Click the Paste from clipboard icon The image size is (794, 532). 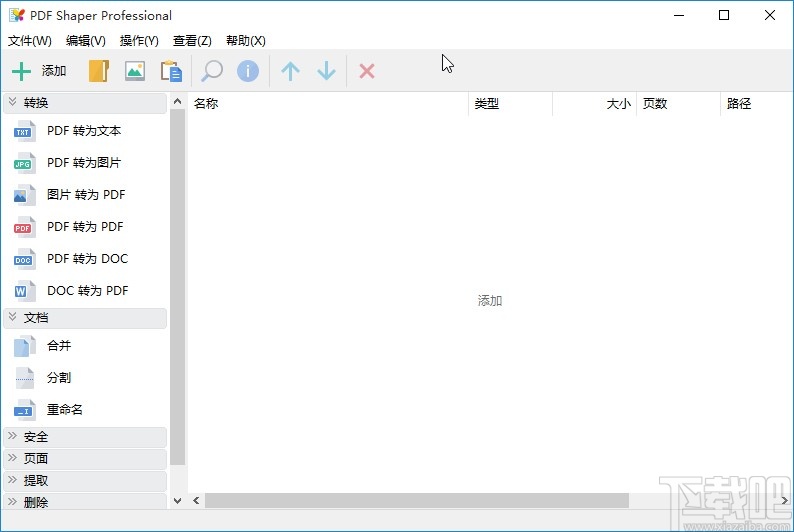[171, 71]
